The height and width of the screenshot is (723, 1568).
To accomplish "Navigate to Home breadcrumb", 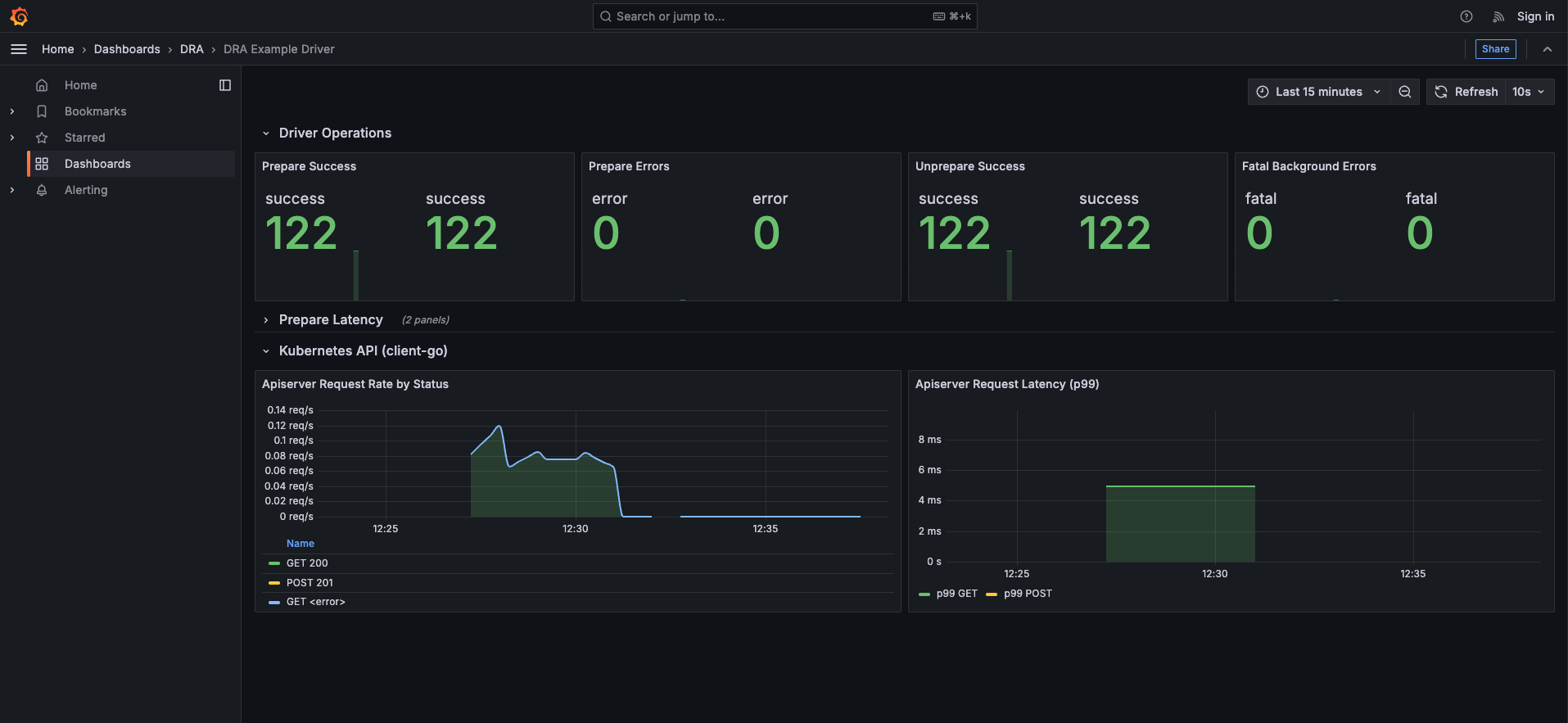I will pos(58,49).
